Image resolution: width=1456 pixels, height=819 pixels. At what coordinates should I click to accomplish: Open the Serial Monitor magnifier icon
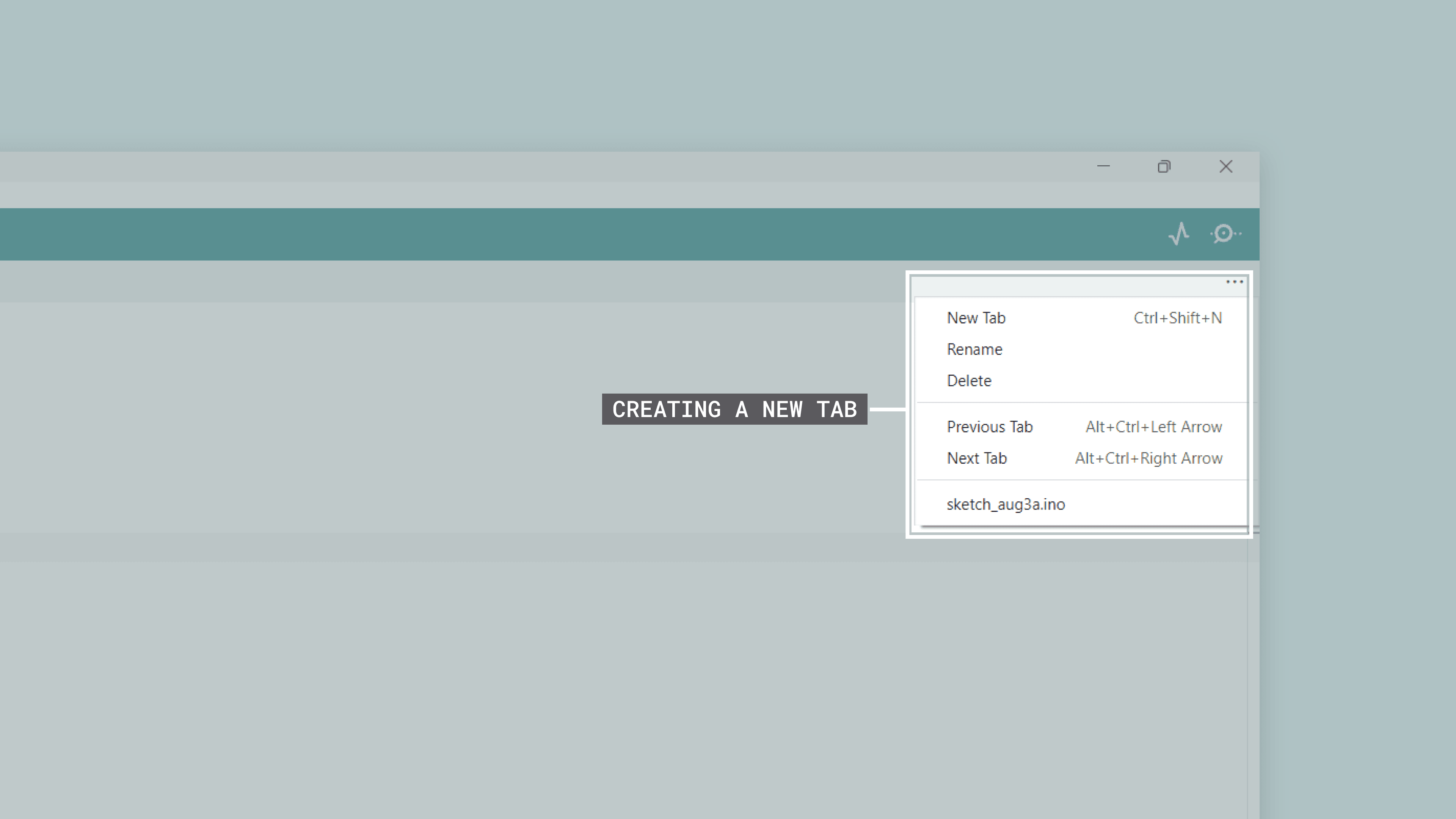click(x=1224, y=234)
